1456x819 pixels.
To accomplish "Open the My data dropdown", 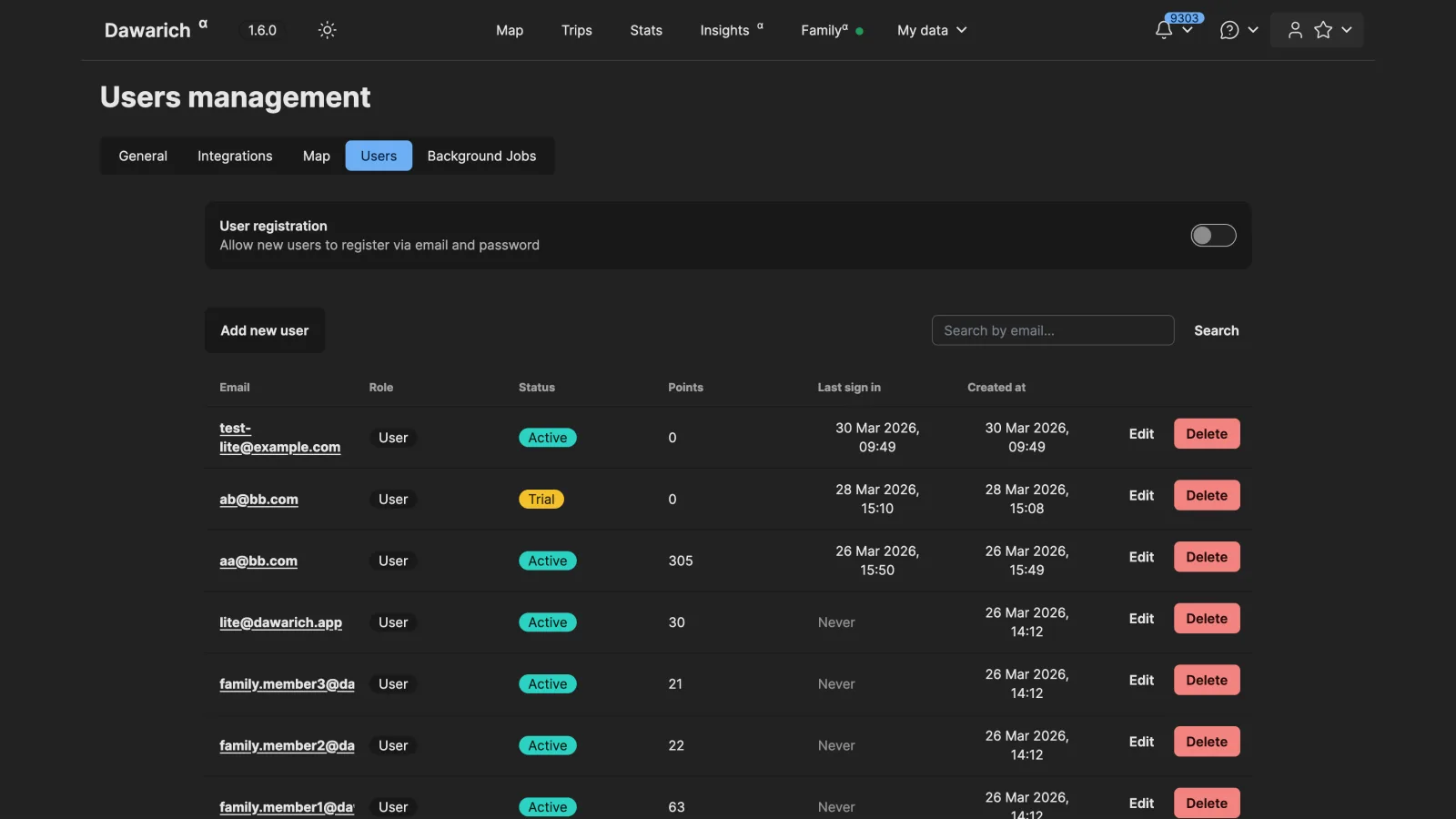I will (932, 30).
